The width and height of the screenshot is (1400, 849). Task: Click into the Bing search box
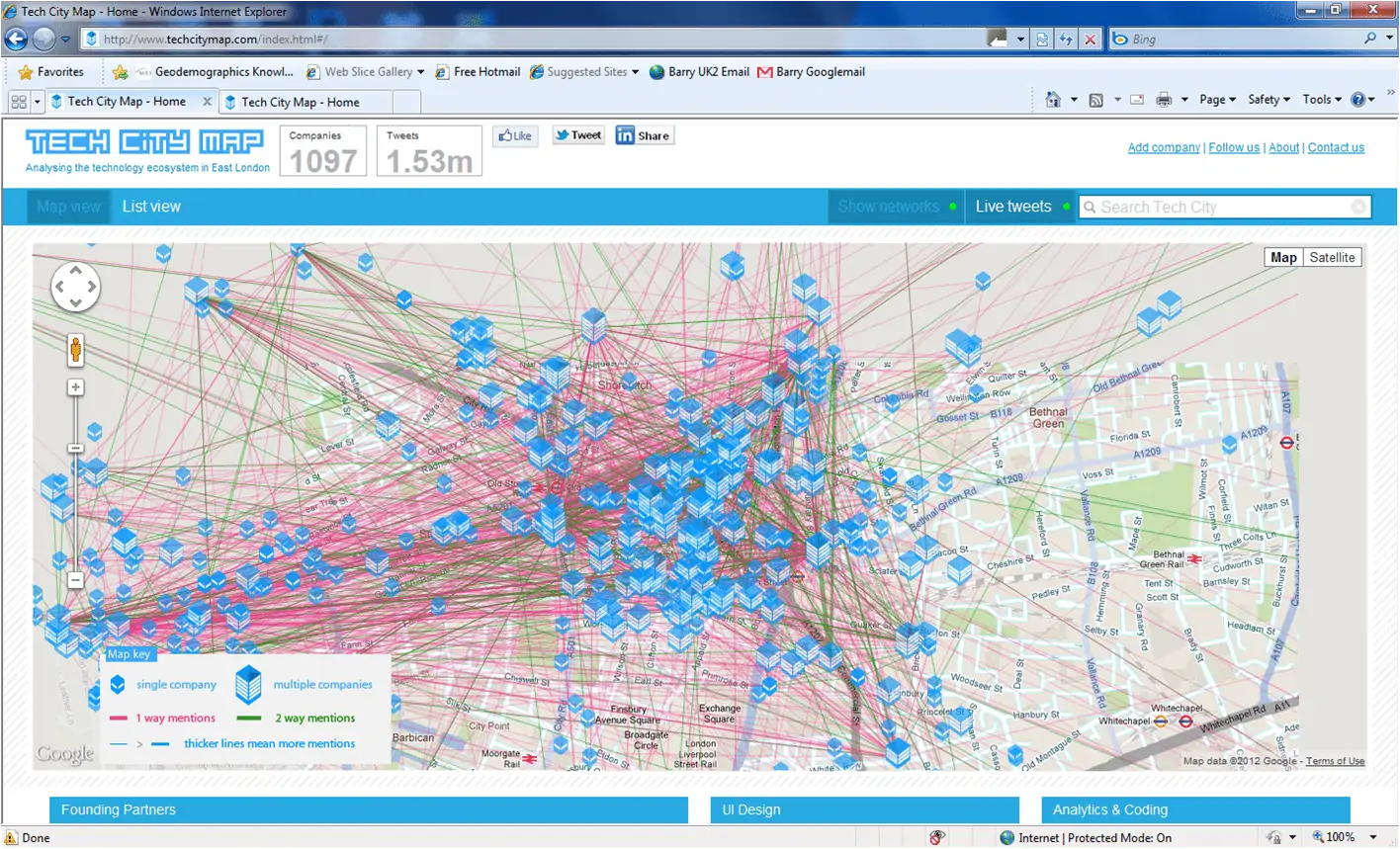point(1246,39)
